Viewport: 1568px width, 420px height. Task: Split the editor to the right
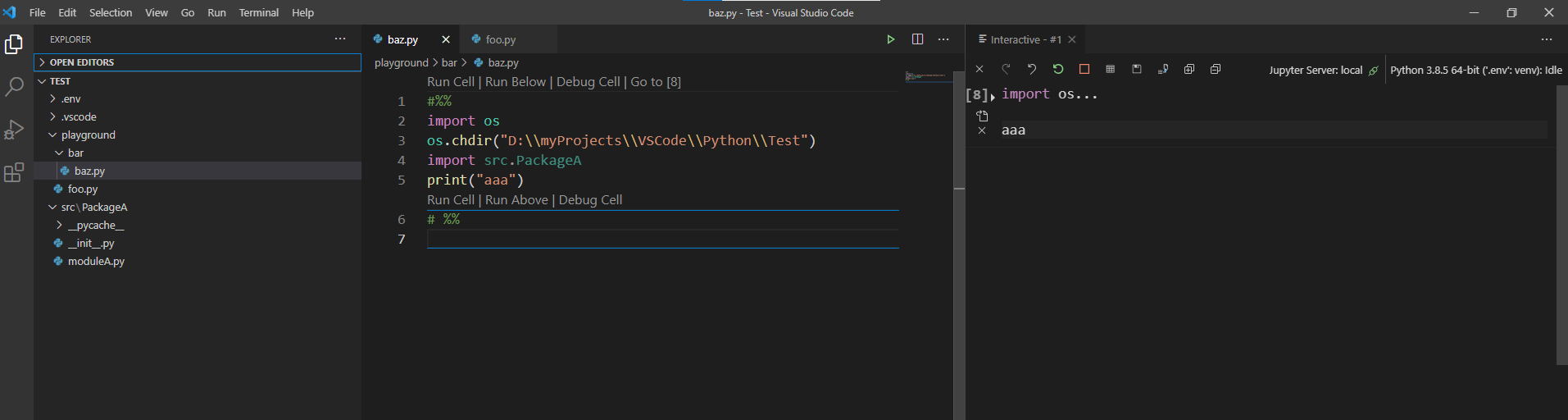click(917, 39)
